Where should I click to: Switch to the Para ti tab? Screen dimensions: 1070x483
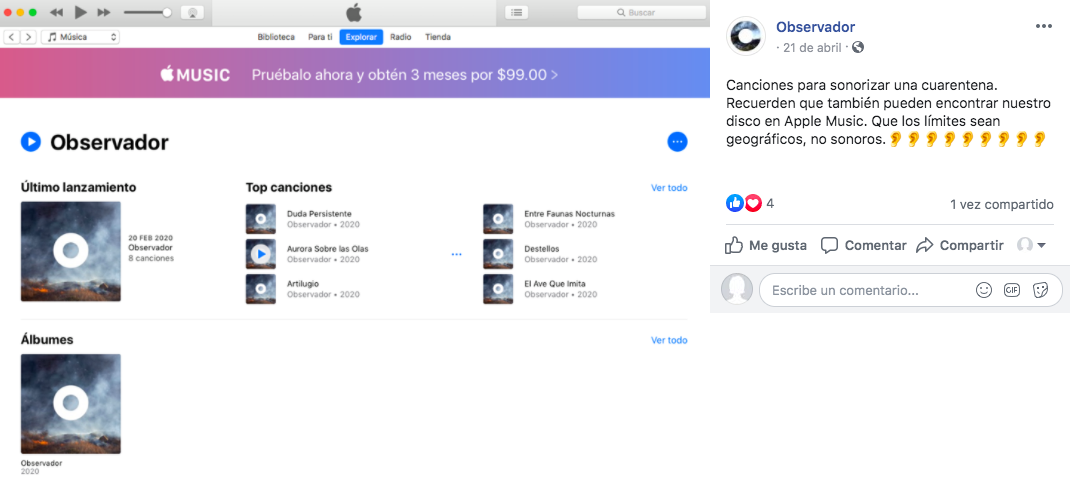tap(319, 37)
